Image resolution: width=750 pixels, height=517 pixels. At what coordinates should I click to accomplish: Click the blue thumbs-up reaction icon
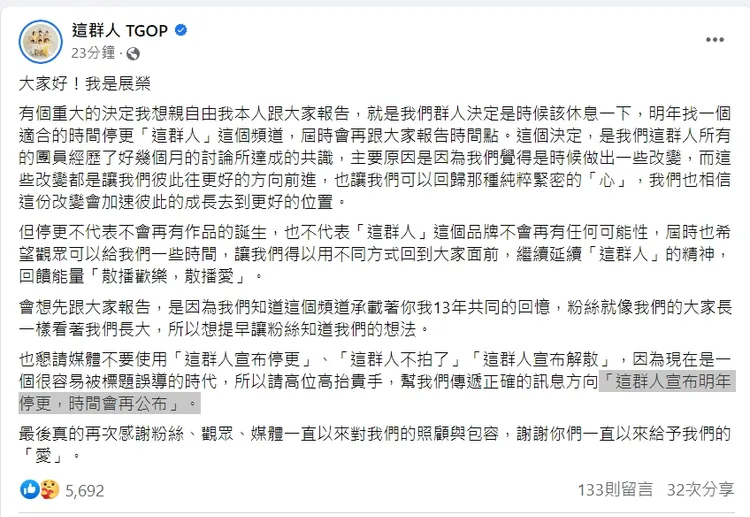pyautogui.click(x=27, y=490)
